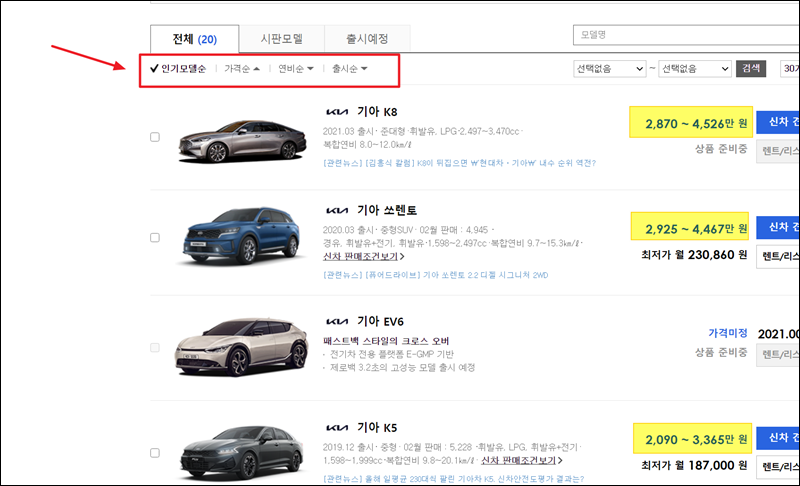Click 렌트/리스 button in 쏘렌토 row
800x486 pixels.
[x=778, y=256]
